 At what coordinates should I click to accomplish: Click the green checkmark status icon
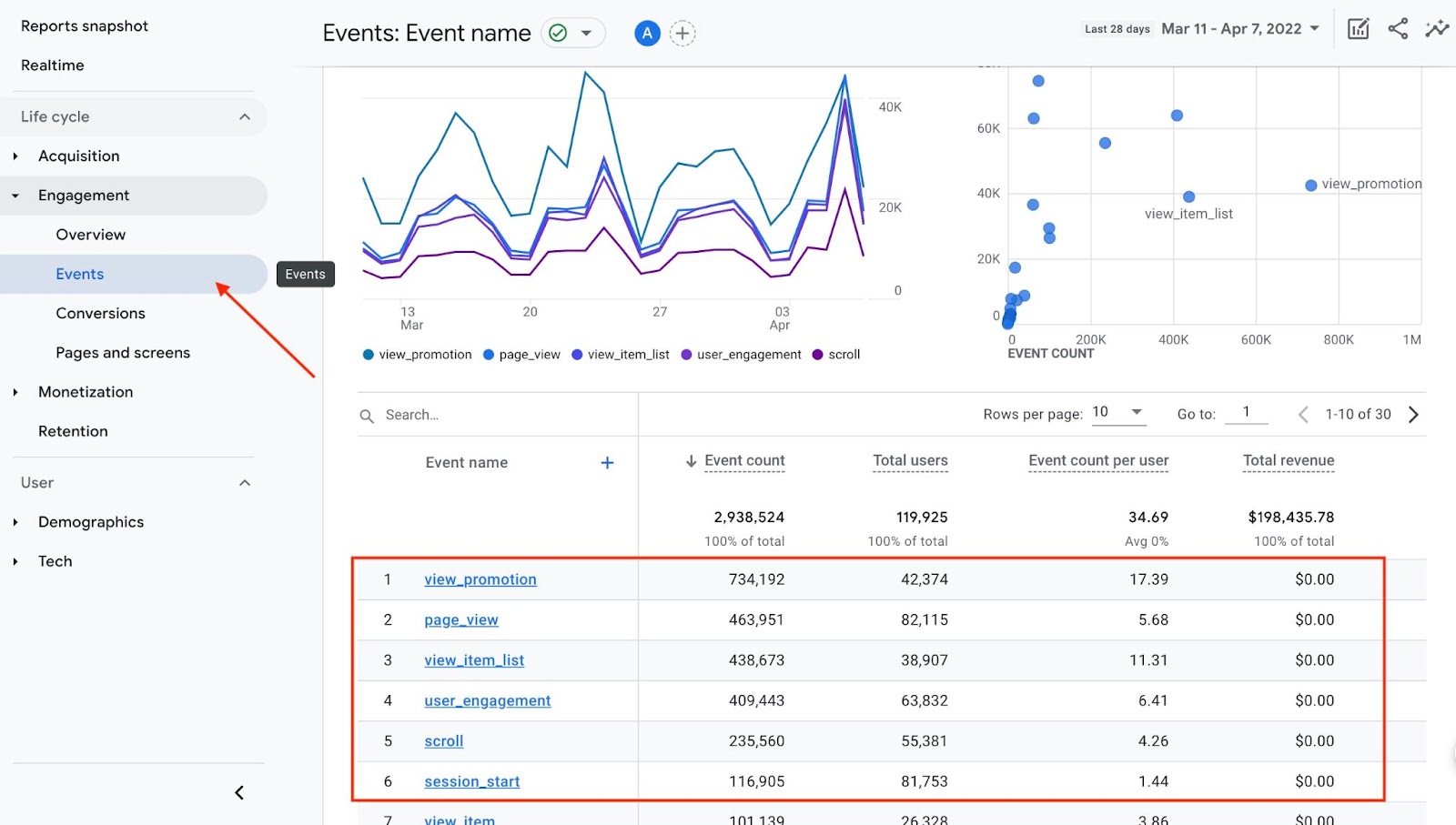559,34
